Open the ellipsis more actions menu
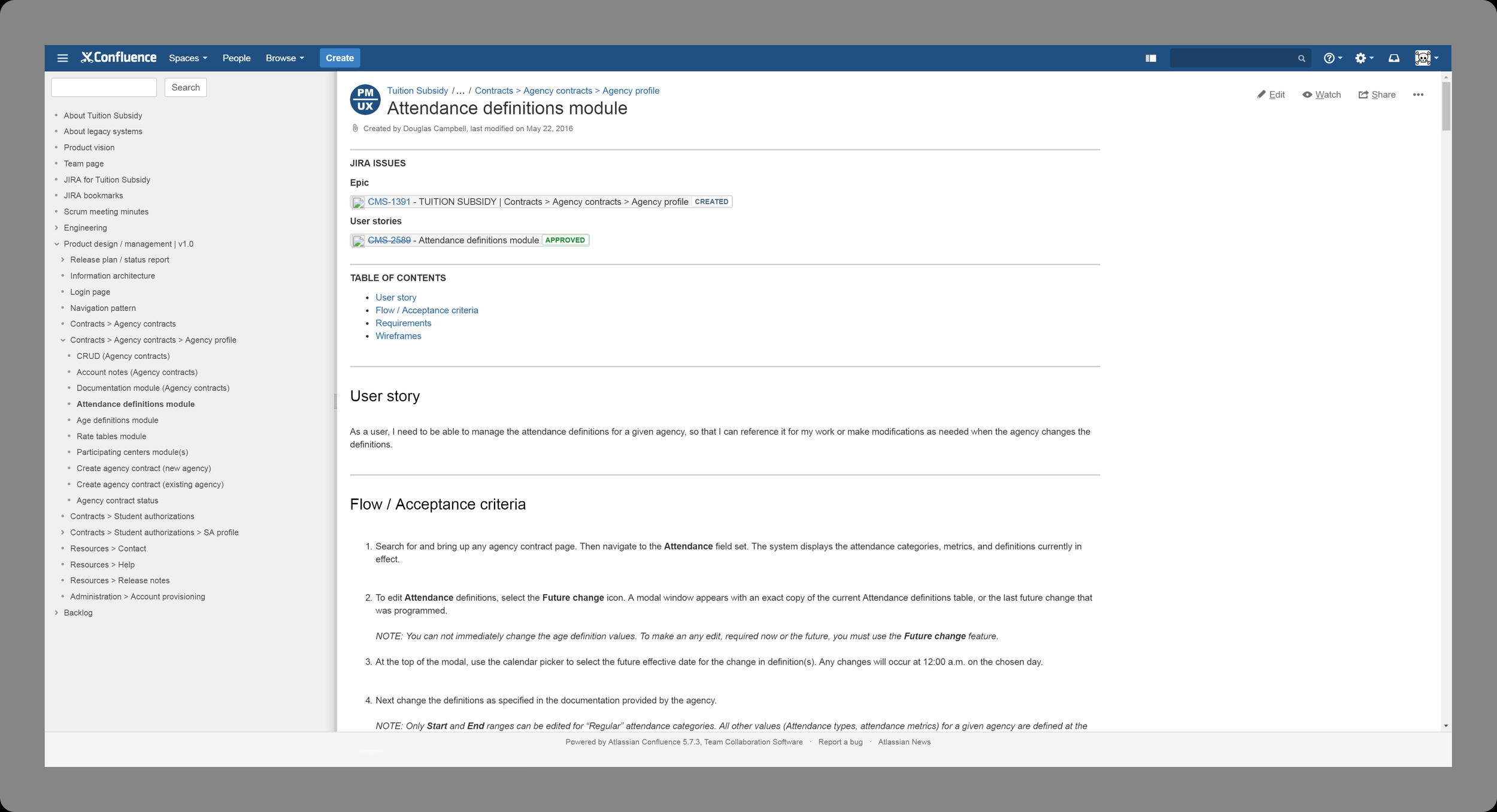The height and width of the screenshot is (812, 1497). 1418,95
